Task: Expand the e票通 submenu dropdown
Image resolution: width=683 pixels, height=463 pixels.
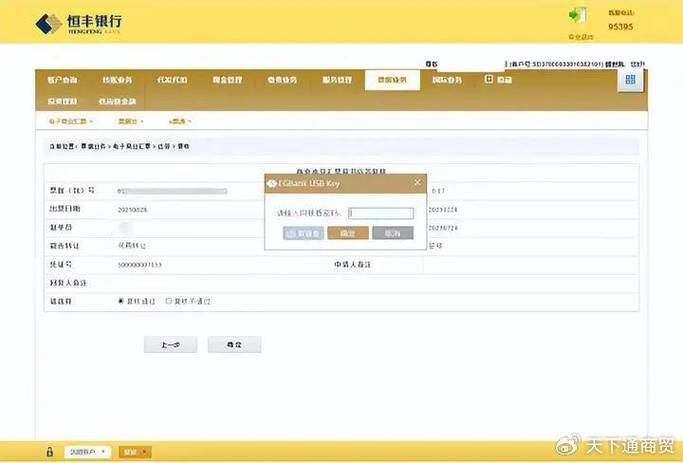Action: [180, 121]
